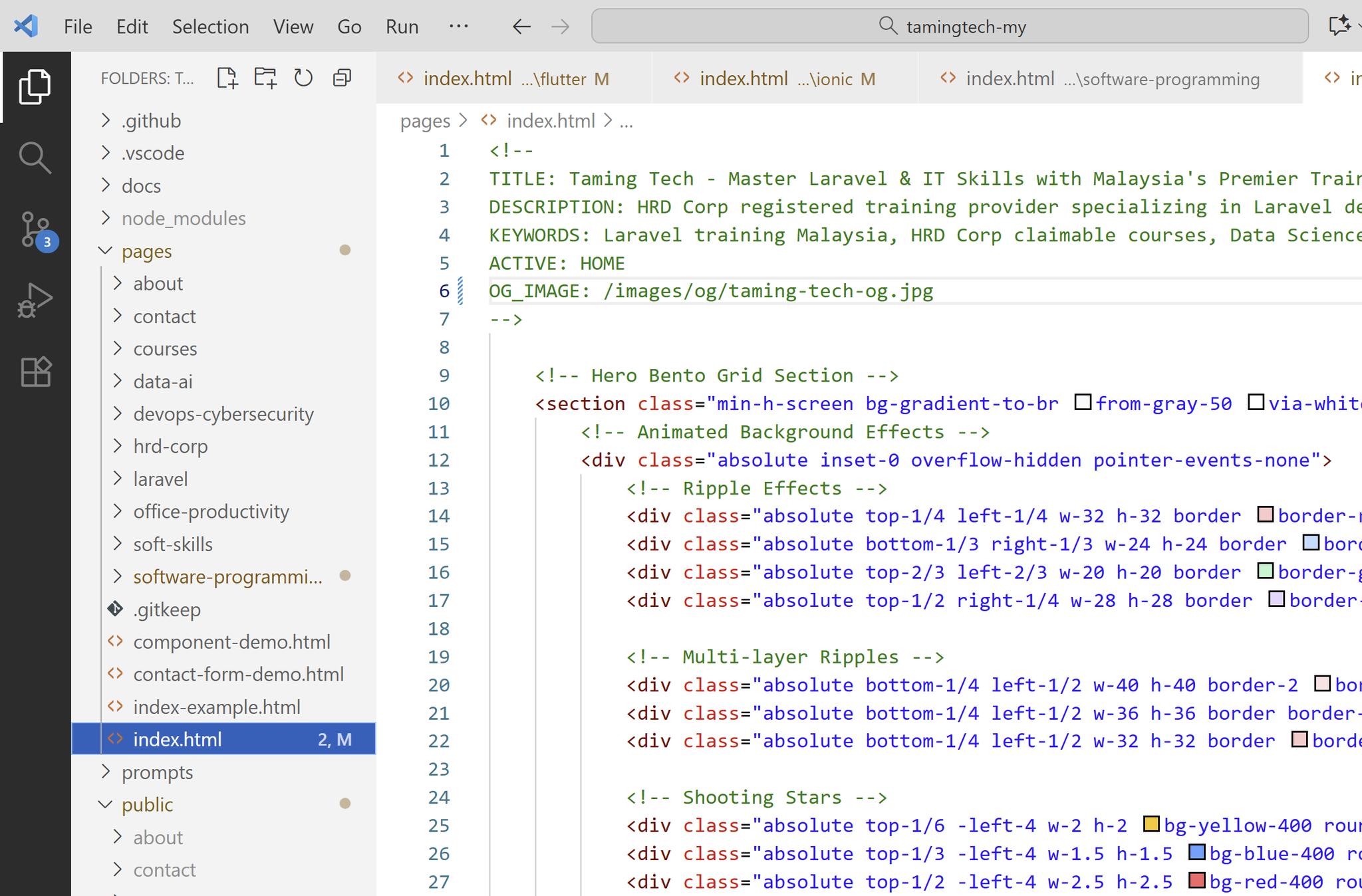Viewport: 1362px width, 896px height.
Task: Open the more menus ellipsis
Action: click(x=459, y=26)
